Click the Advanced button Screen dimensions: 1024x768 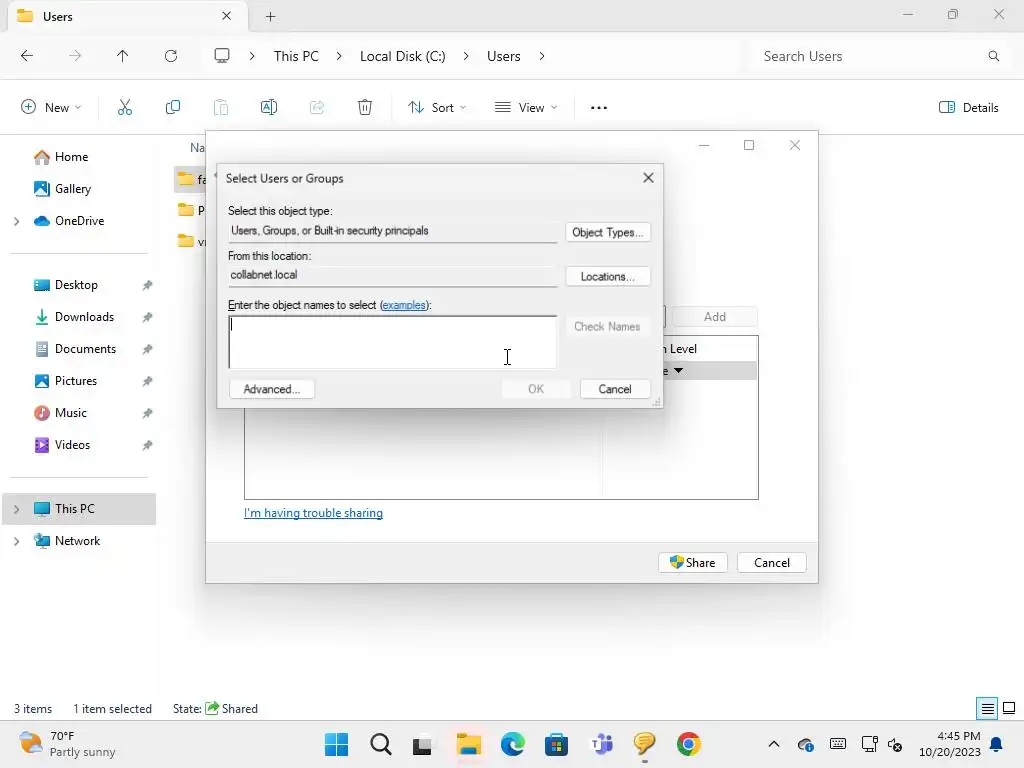pos(272,389)
